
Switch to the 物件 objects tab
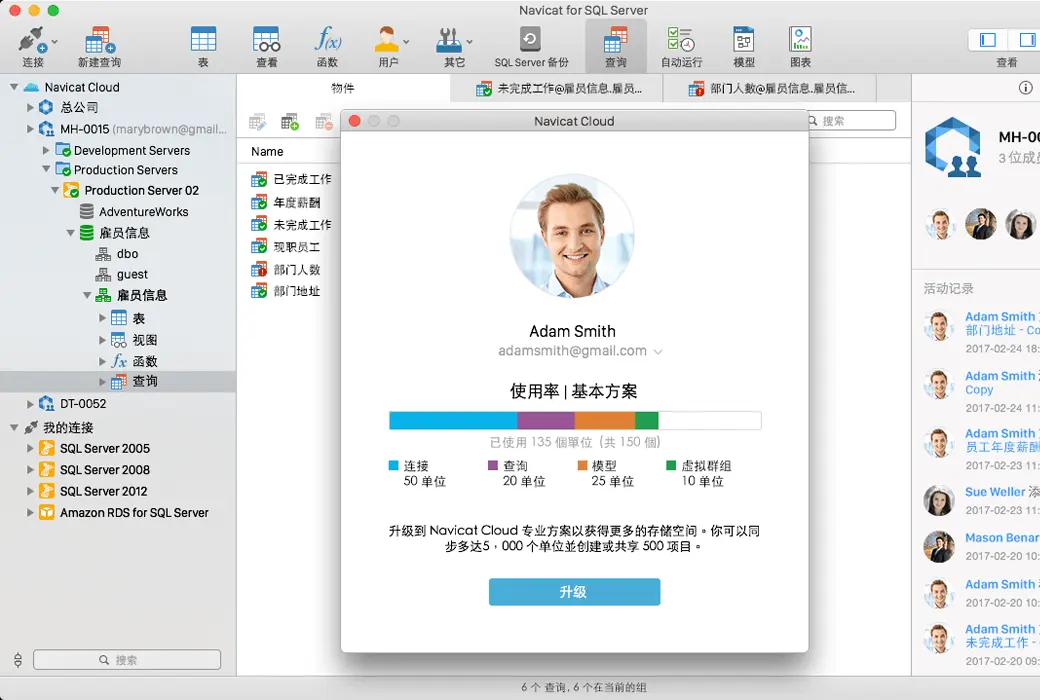343,88
